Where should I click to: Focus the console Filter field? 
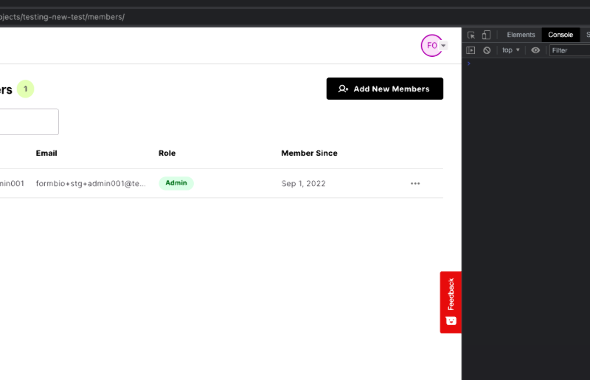click(570, 50)
